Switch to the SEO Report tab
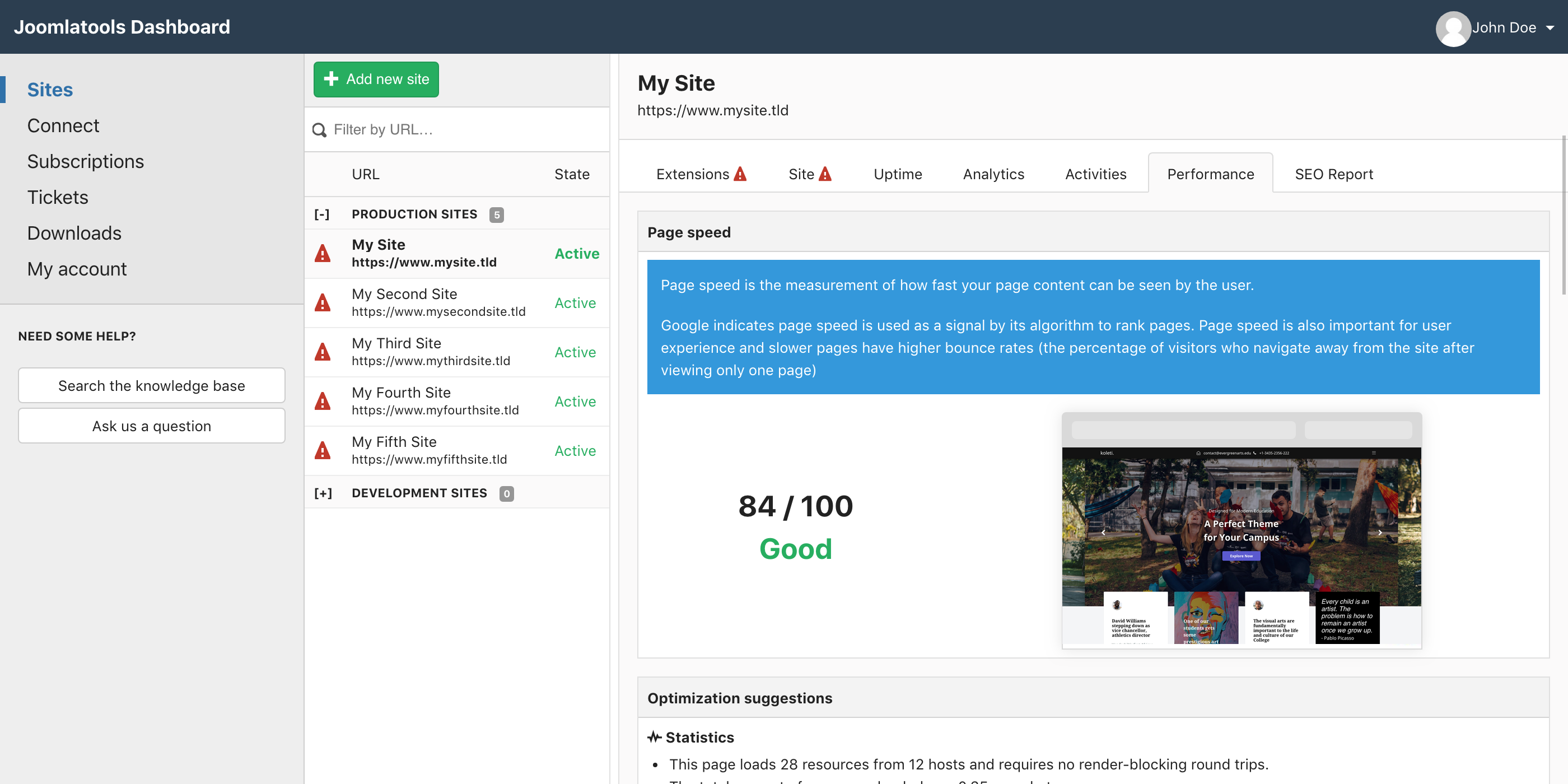This screenshot has width=1568, height=784. [1334, 174]
